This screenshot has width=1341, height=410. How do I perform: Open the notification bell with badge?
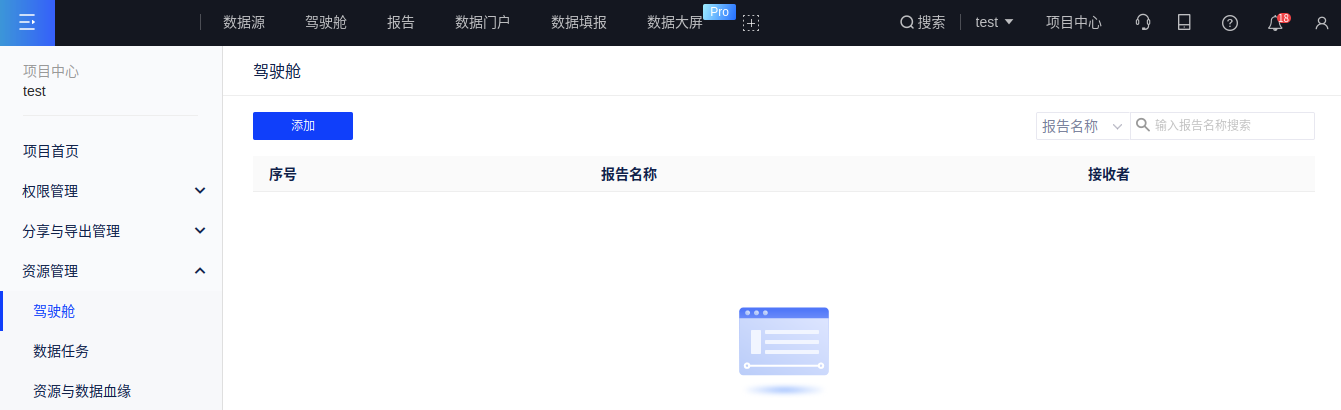[x=1275, y=23]
